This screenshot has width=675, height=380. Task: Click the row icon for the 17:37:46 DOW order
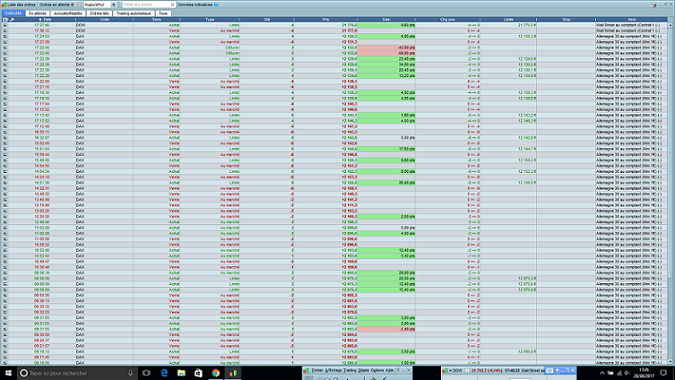(x=5, y=25)
